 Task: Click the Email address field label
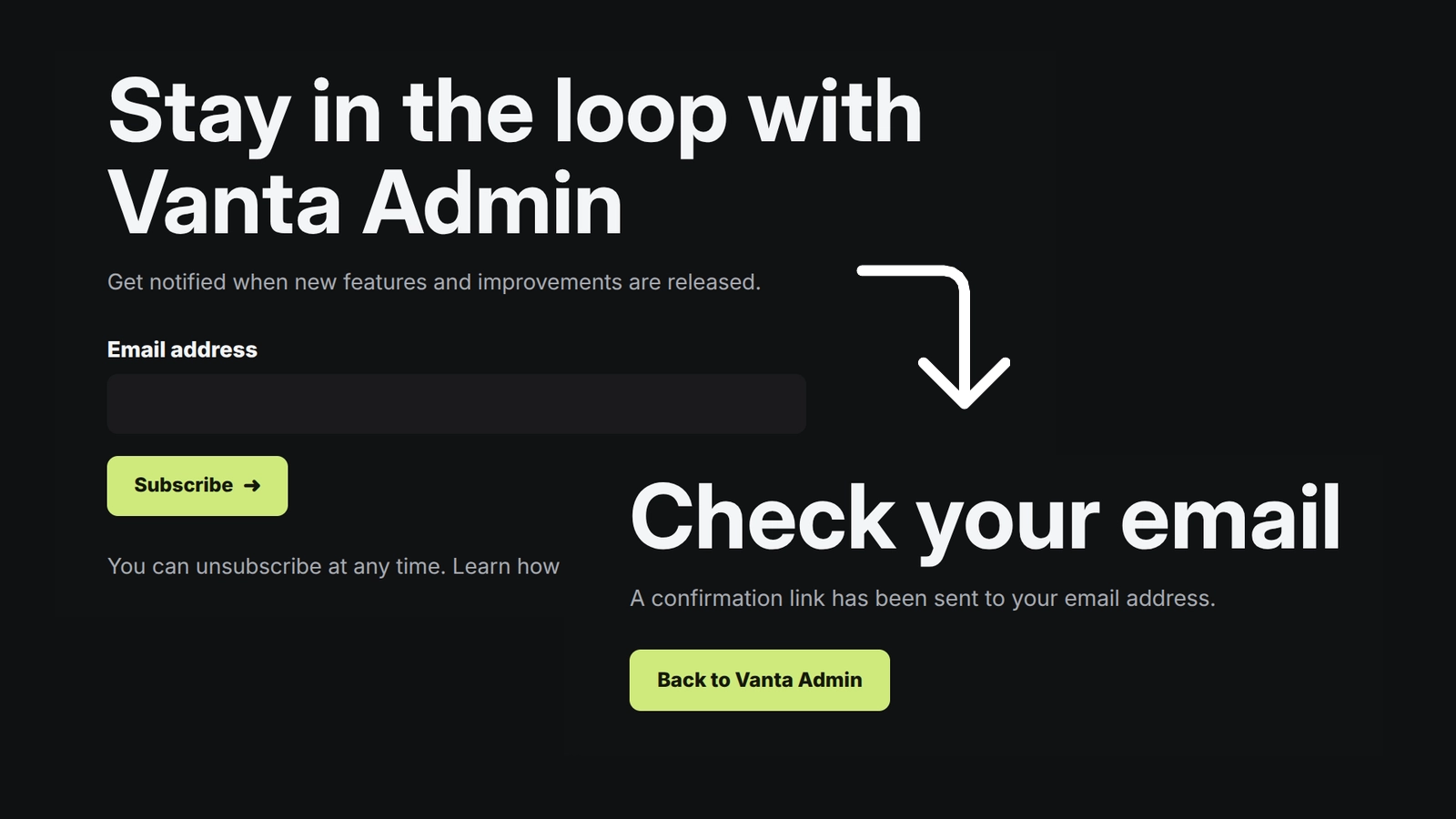click(x=182, y=349)
